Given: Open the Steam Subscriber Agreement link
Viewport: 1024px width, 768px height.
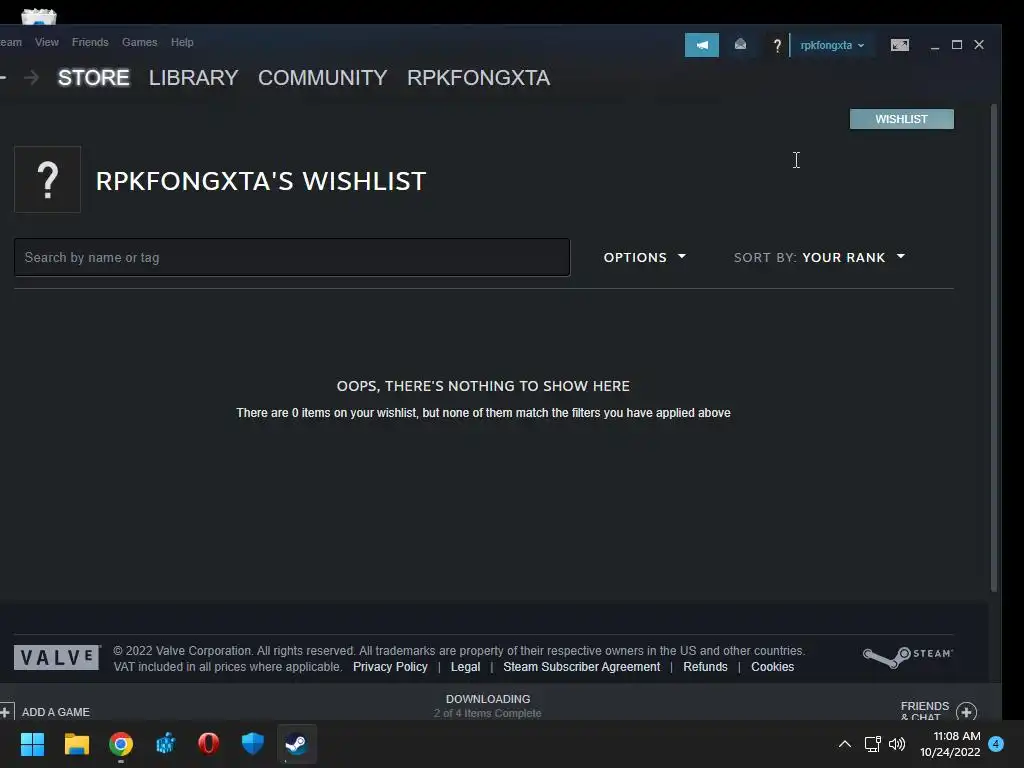Looking at the screenshot, I should point(581,667).
